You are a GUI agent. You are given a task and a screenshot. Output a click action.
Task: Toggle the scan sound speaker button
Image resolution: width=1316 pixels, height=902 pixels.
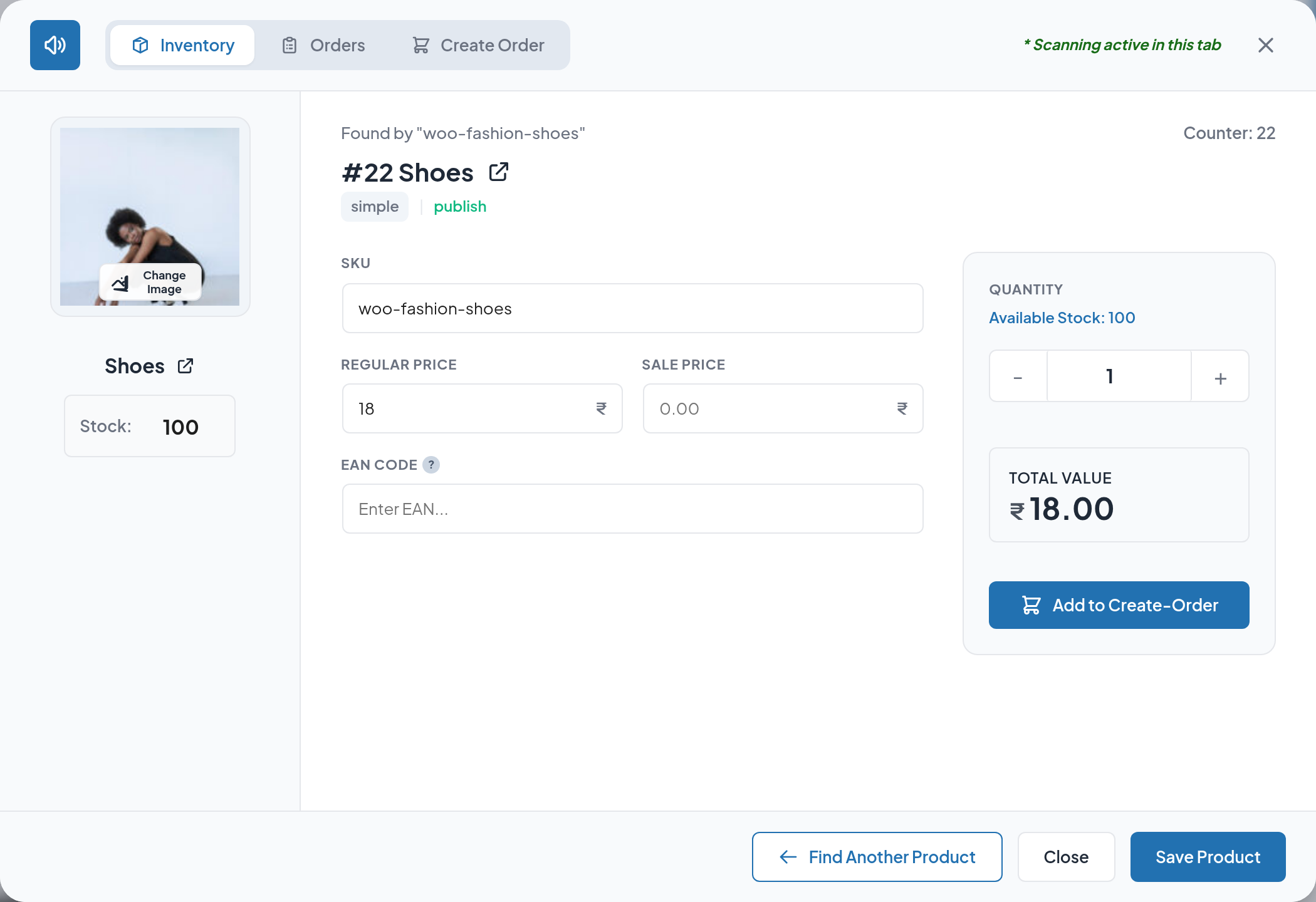[55, 45]
